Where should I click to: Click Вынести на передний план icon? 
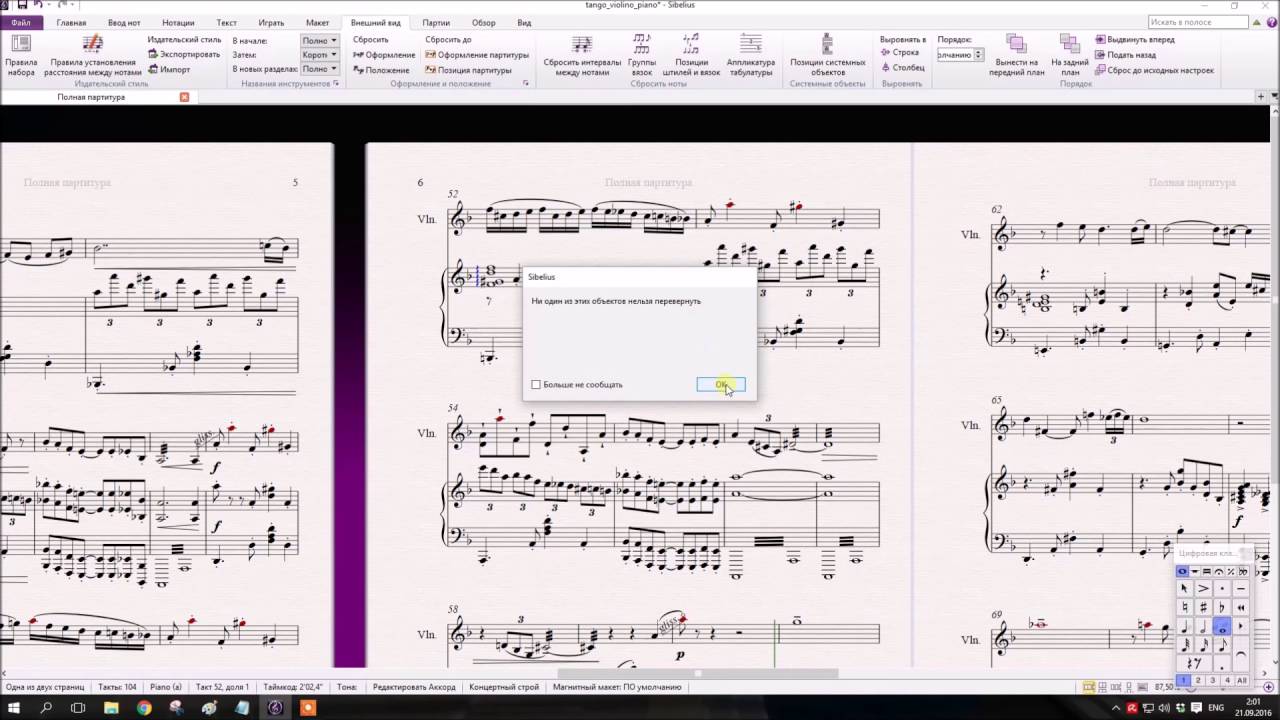tap(1016, 44)
